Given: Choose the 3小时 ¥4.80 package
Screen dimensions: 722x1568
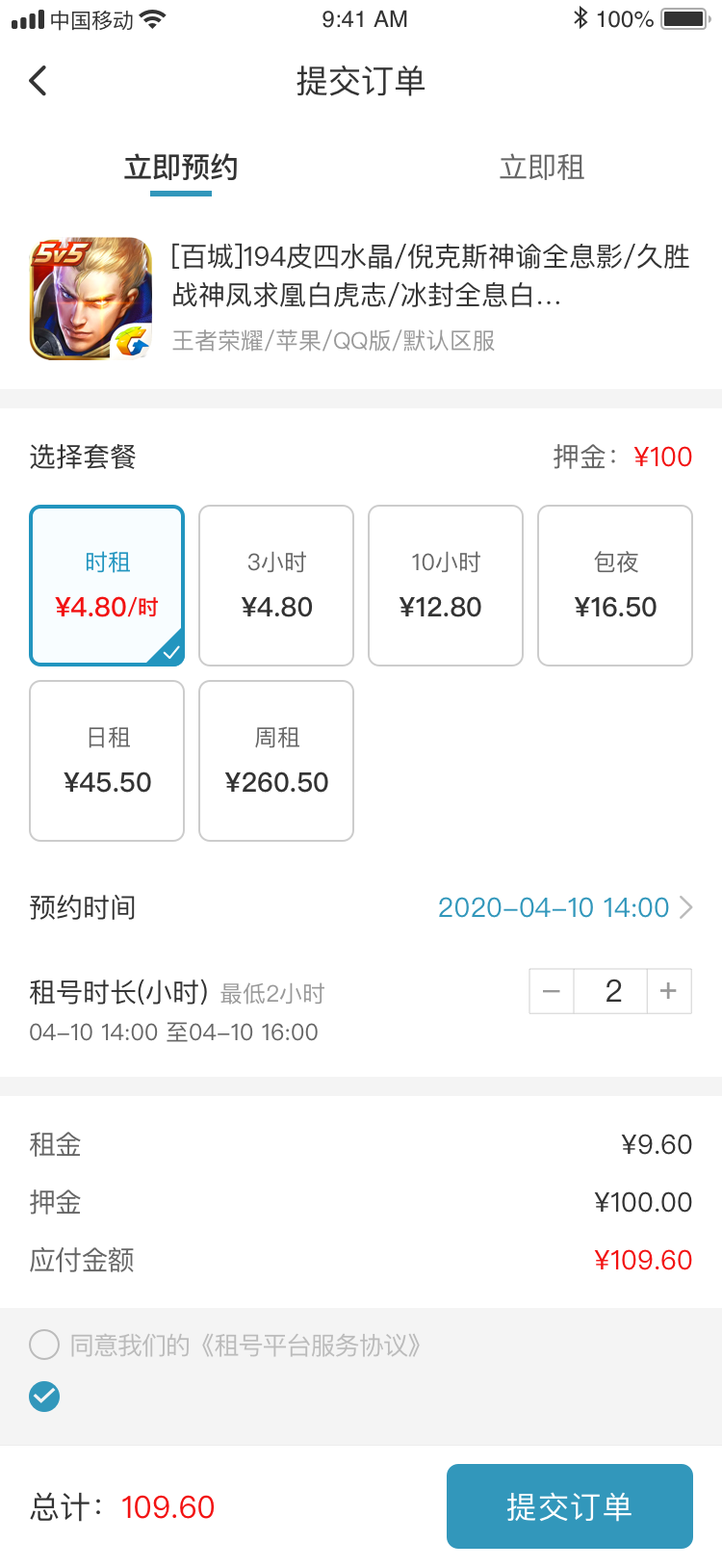Looking at the screenshot, I should 276,586.
